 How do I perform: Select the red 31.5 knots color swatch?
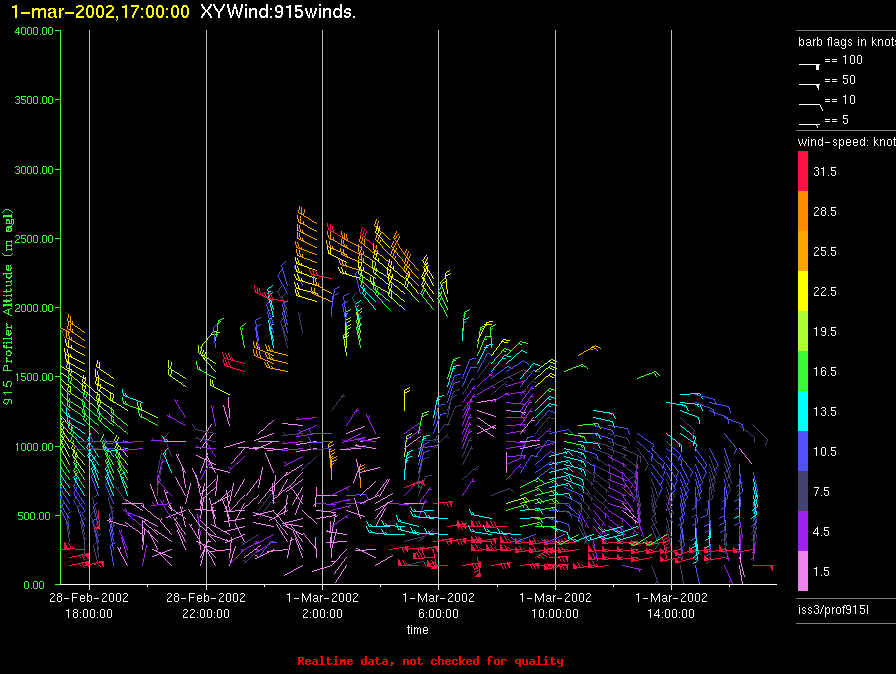(x=803, y=172)
